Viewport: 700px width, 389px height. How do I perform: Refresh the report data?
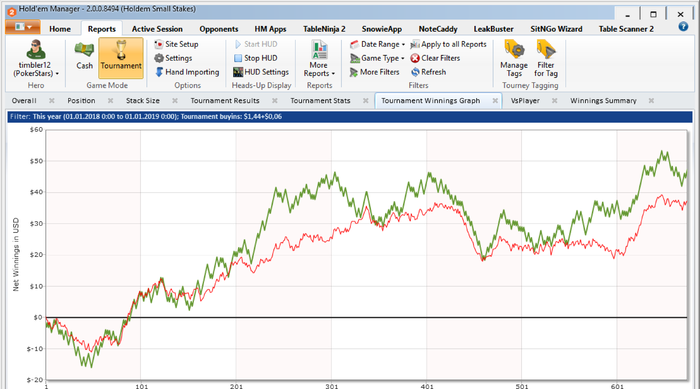click(x=428, y=72)
